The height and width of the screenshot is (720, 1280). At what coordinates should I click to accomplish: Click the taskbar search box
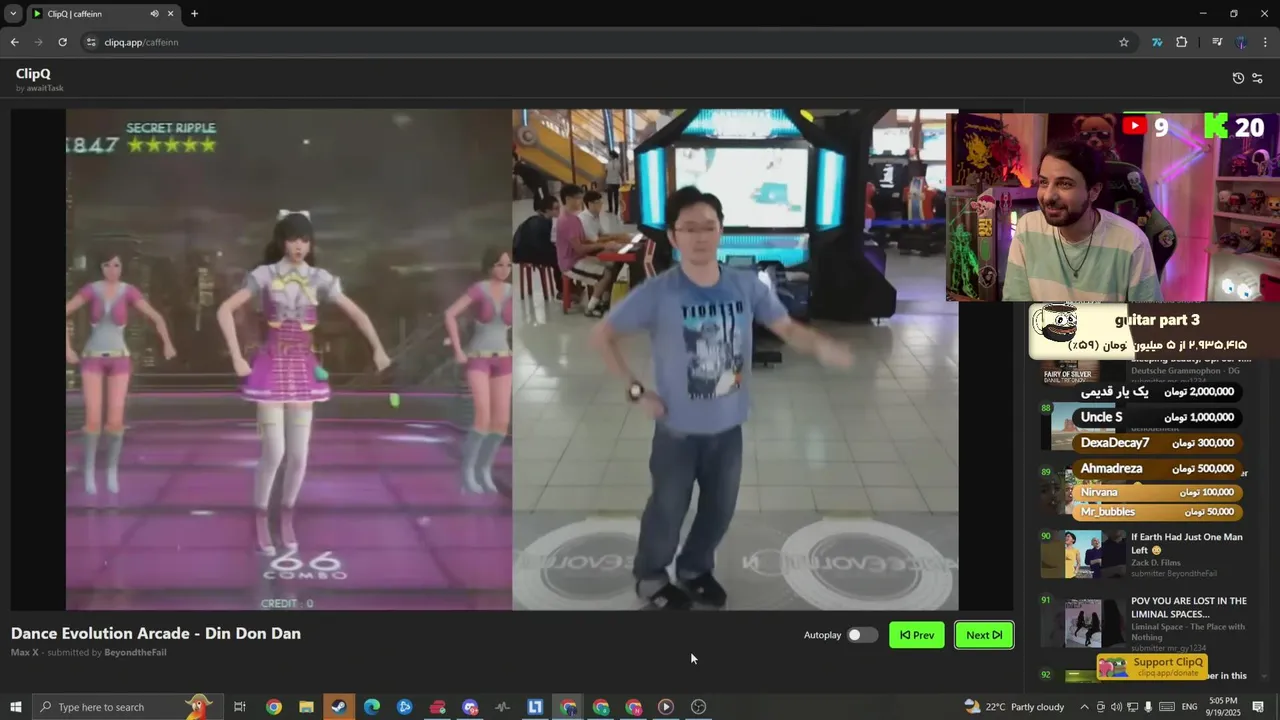(x=128, y=707)
